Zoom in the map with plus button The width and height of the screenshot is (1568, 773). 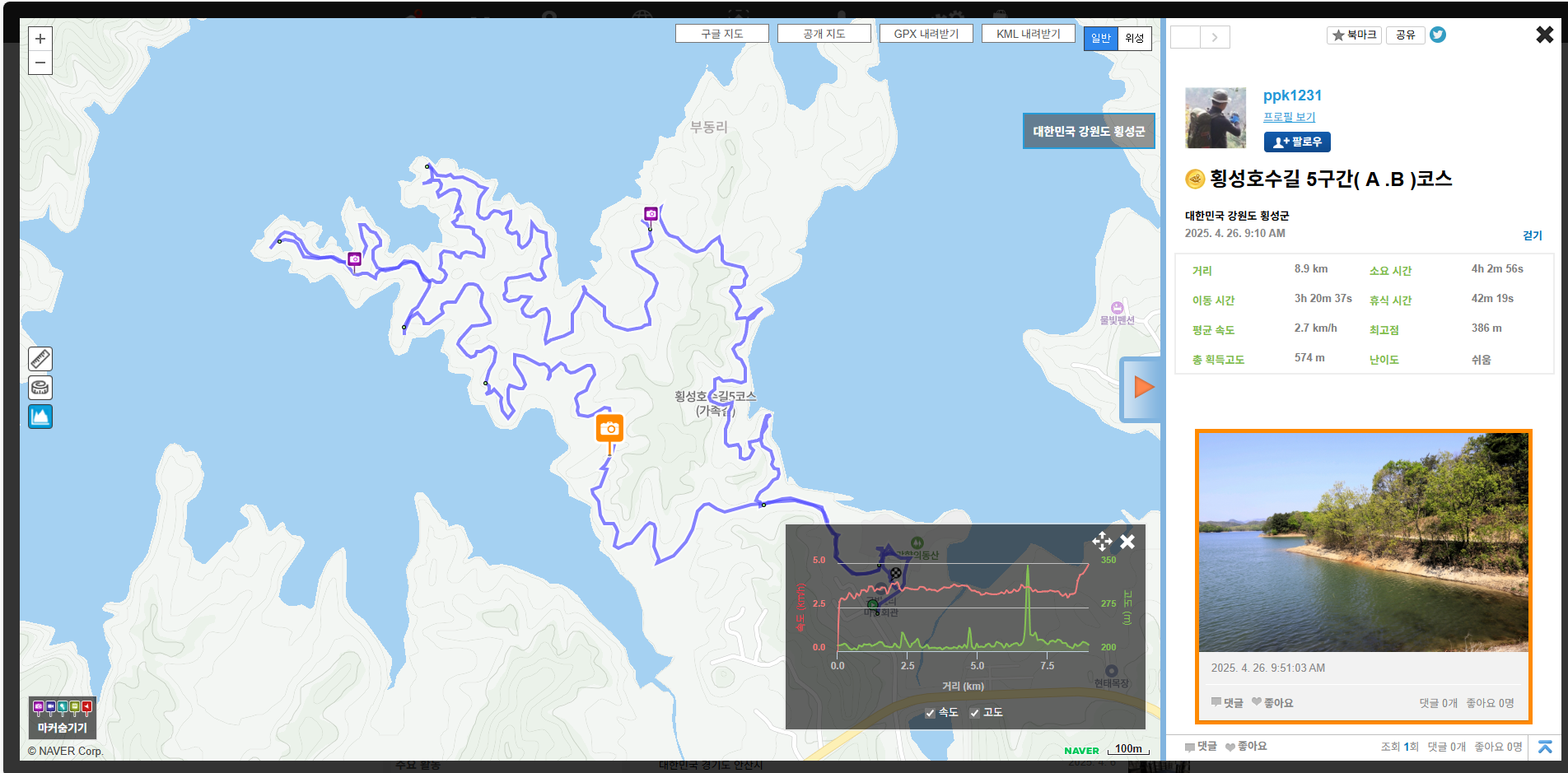pyautogui.click(x=40, y=39)
